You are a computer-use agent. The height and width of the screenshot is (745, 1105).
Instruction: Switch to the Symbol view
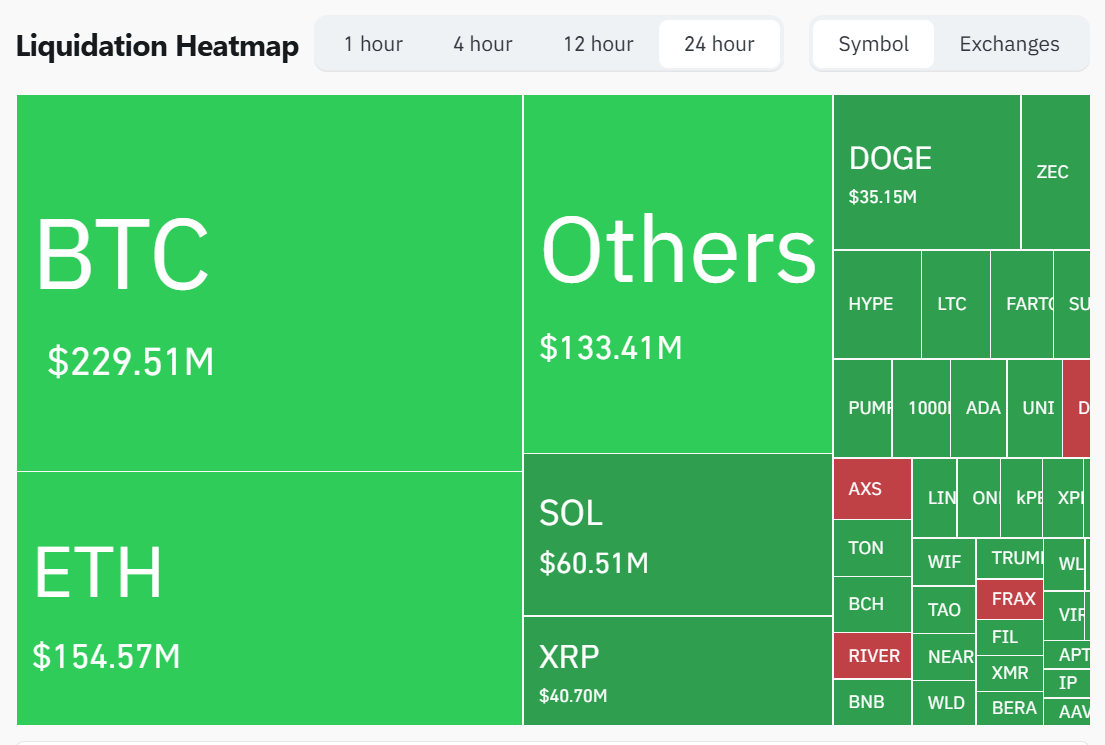coord(873,44)
